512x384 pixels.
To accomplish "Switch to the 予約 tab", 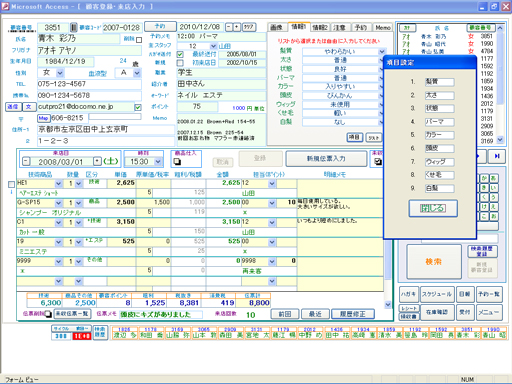I will pos(361,27).
